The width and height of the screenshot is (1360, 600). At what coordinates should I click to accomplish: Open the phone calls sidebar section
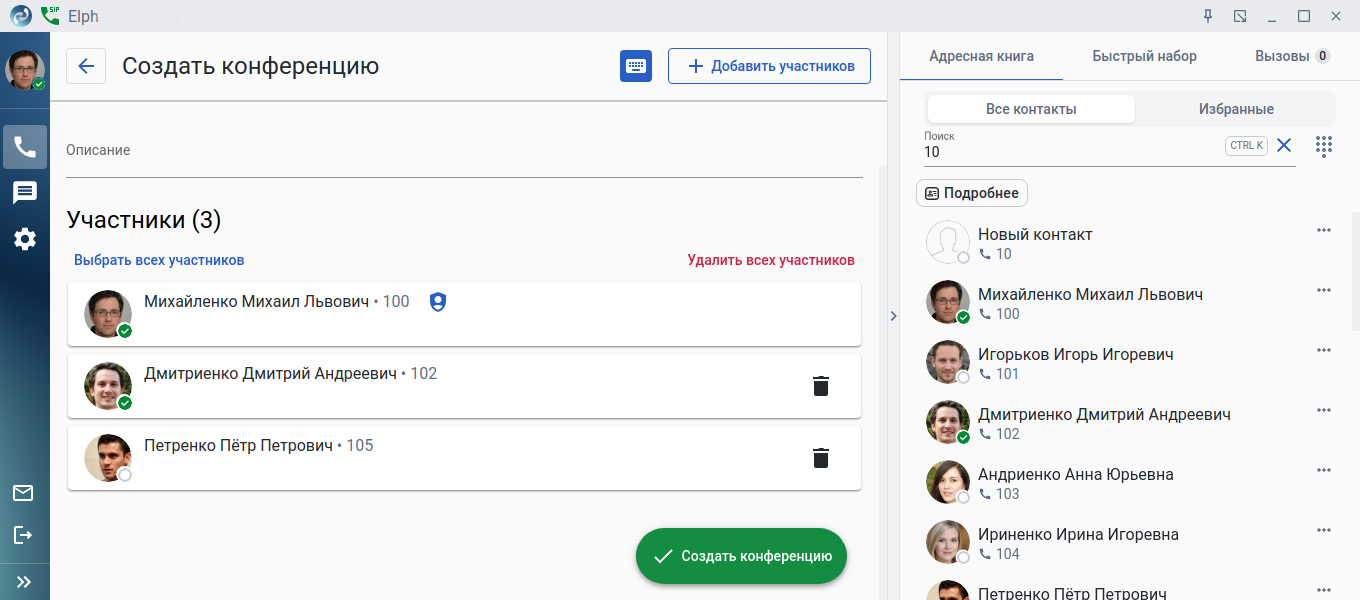coord(25,147)
